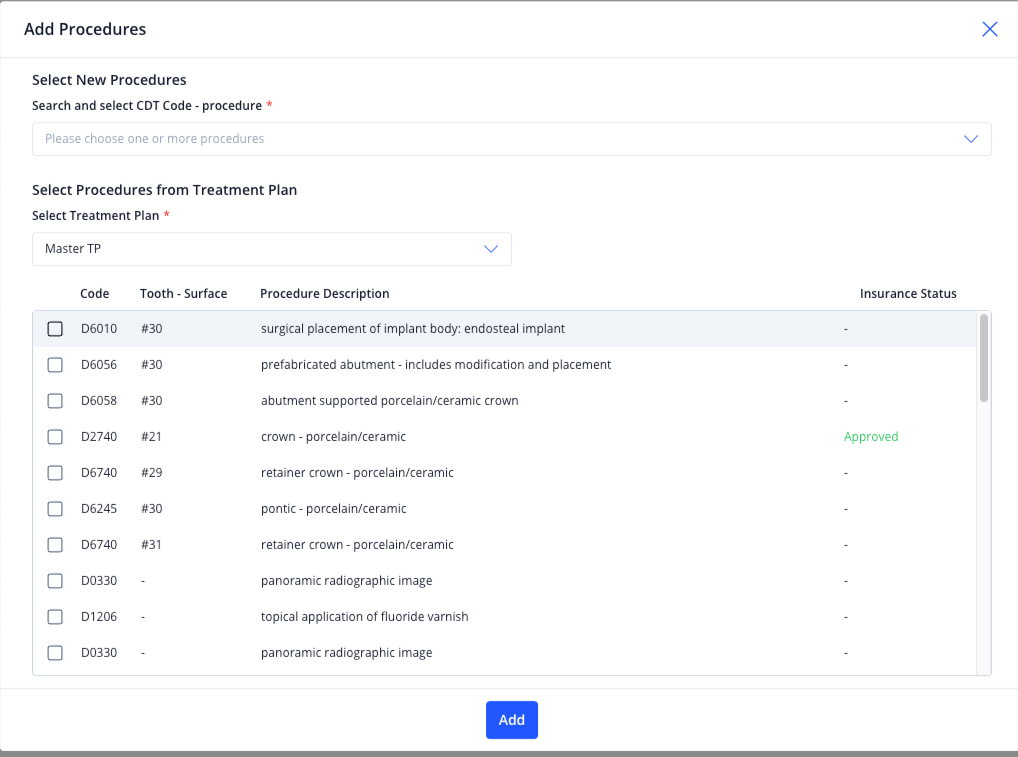Click 'crown - porcelain/ceramic' description
The image size is (1018, 757).
click(x=333, y=437)
